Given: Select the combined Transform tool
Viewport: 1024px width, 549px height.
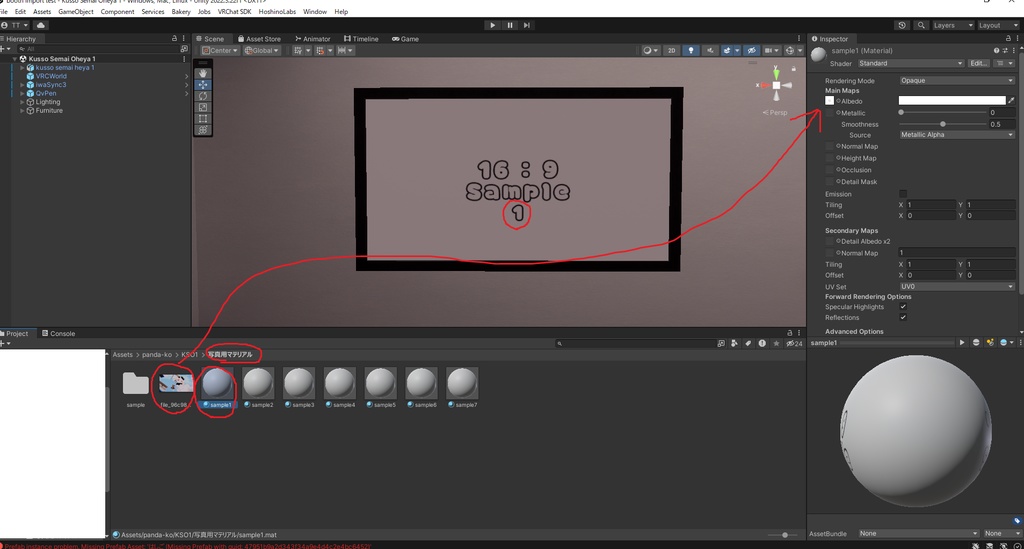Looking at the screenshot, I should (x=203, y=129).
